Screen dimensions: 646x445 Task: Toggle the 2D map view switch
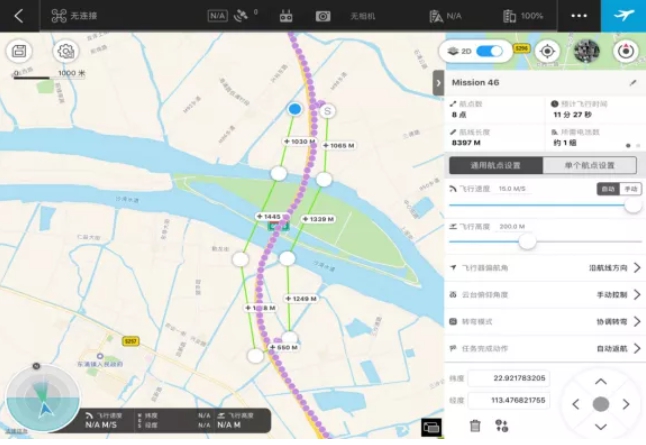click(489, 51)
